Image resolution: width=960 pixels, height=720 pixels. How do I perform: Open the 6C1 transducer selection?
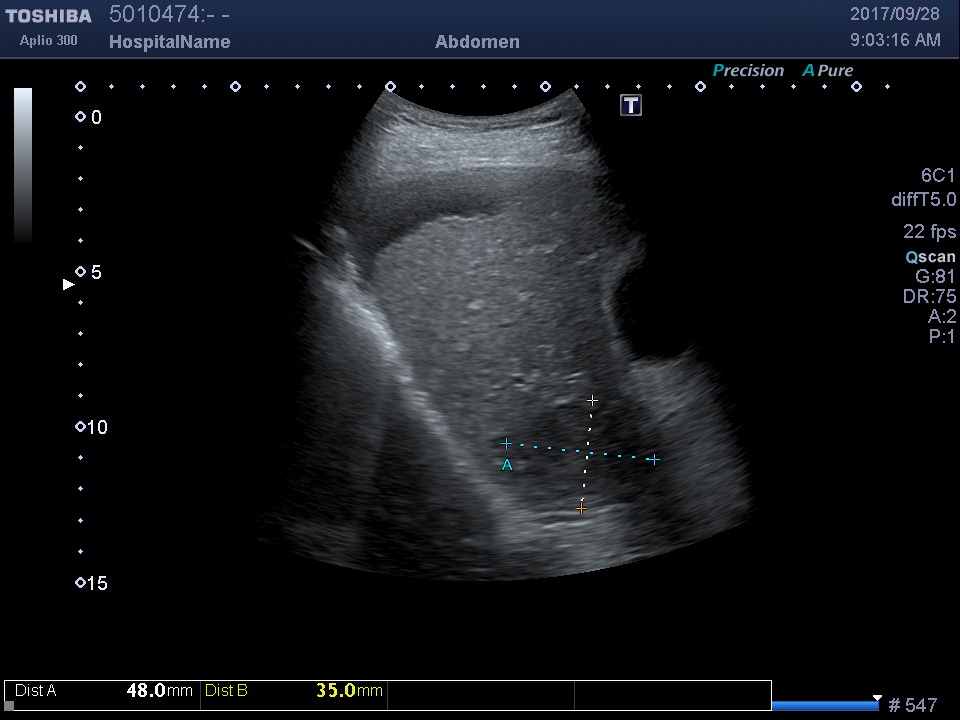[x=938, y=176]
